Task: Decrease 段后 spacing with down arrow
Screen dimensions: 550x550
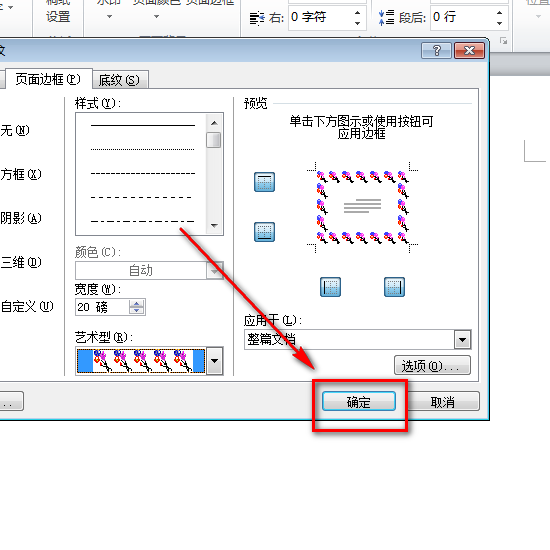Action: [499, 23]
